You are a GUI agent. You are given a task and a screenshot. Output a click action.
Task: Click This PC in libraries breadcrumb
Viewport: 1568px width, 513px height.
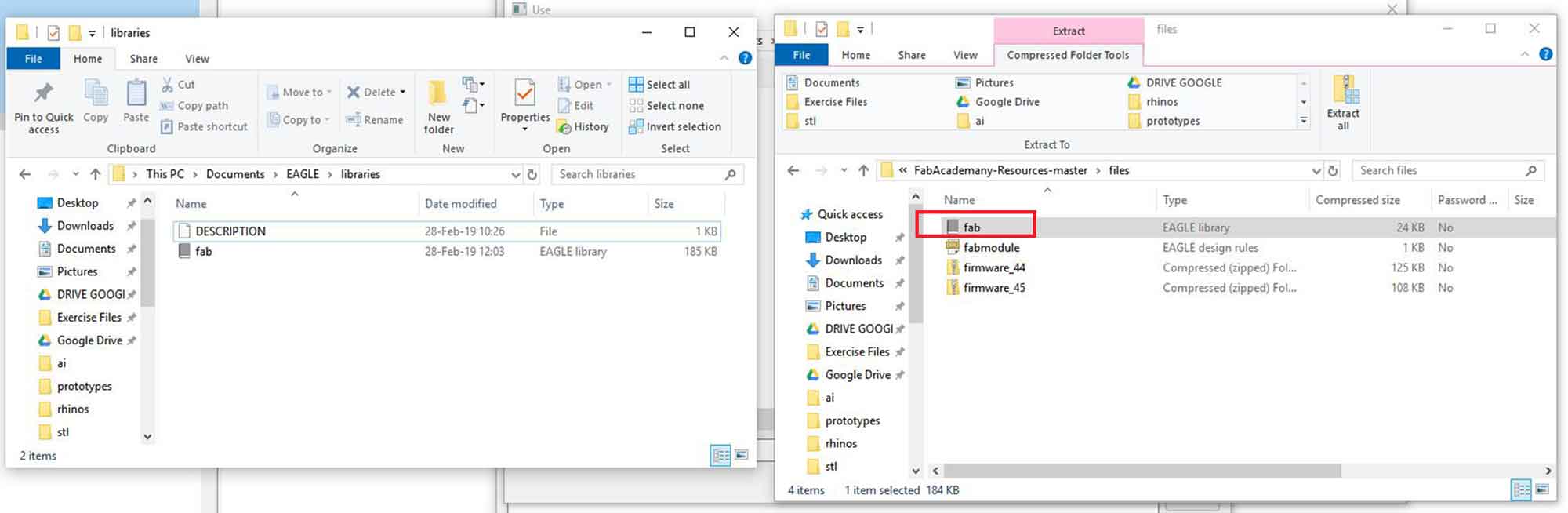point(165,174)
